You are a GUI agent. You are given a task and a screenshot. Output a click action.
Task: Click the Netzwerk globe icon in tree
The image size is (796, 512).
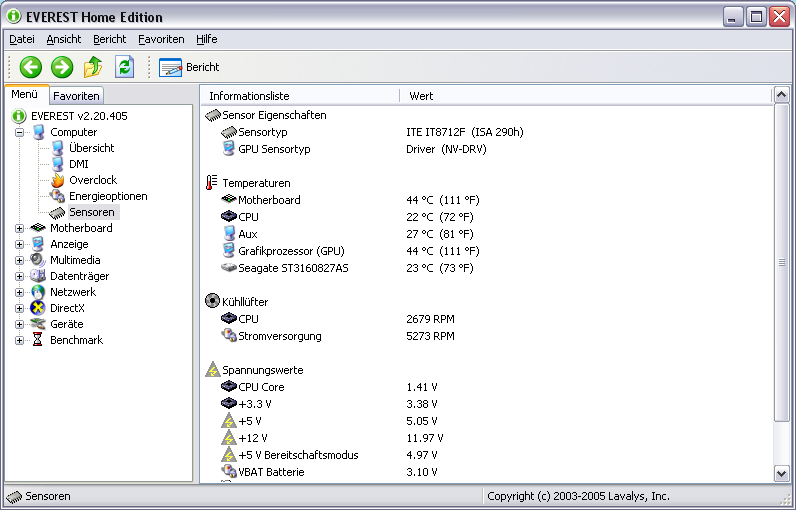(x=38, y=292)
